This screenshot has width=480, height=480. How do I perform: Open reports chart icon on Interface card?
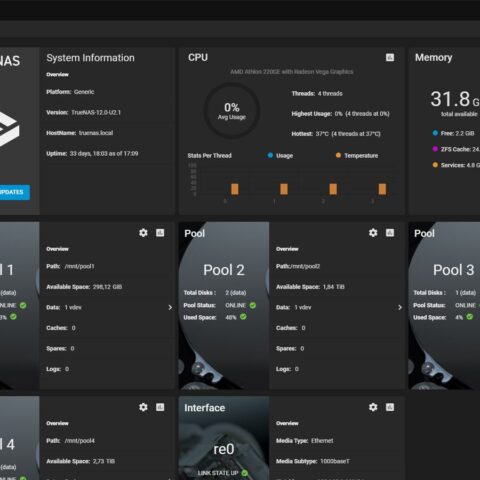click(x=390, y=407)
